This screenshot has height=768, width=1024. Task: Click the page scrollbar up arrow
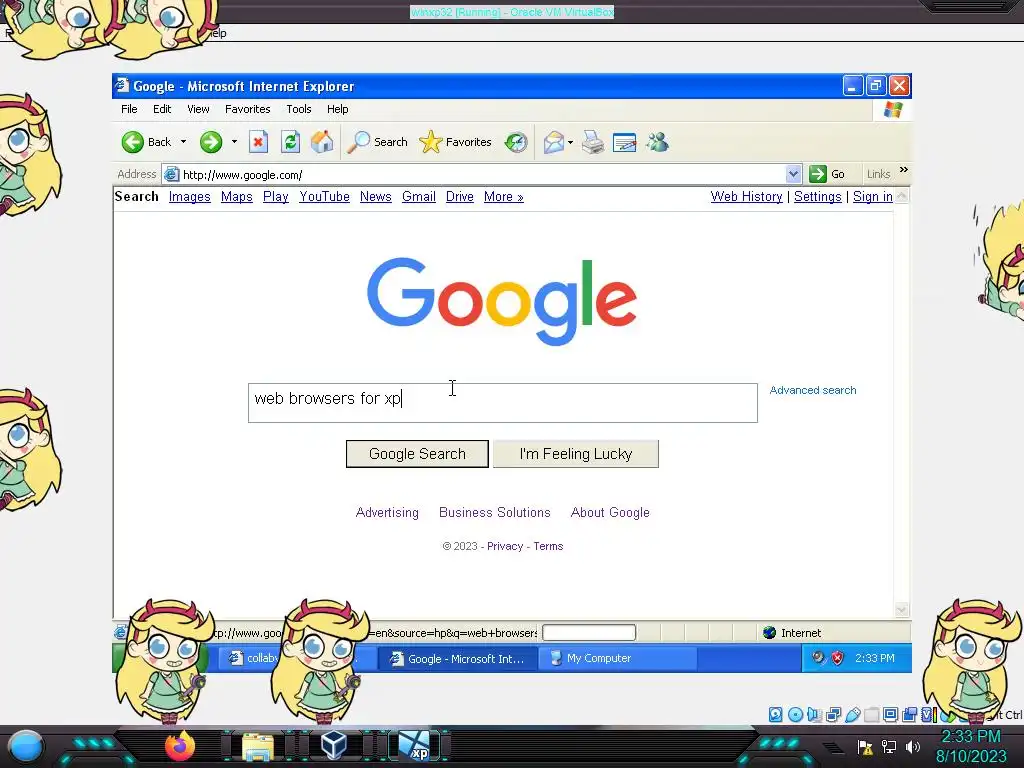pos(902,196)
